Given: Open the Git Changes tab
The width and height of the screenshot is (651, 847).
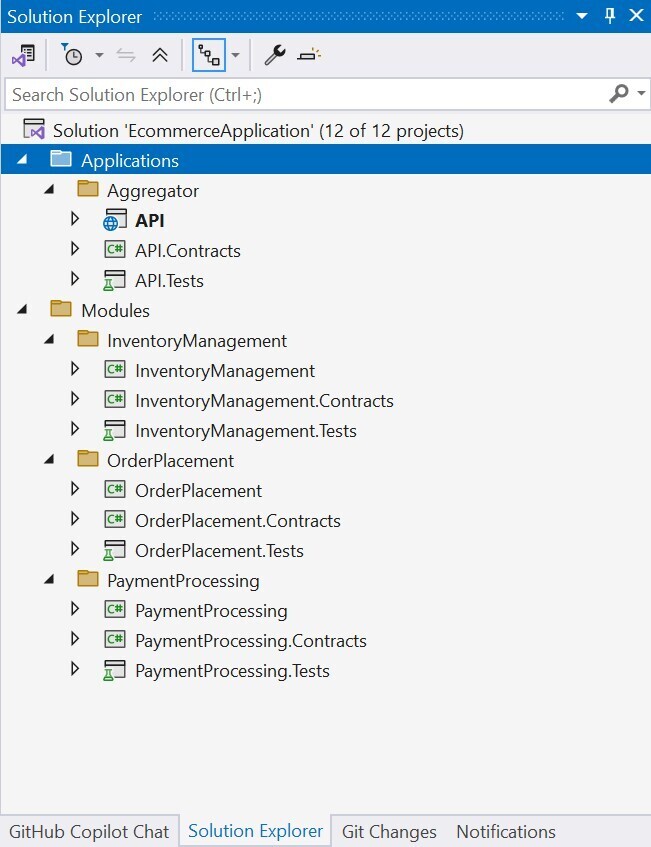Looking at the screenshot, I should pyautogui.click(x=389, y=831).
